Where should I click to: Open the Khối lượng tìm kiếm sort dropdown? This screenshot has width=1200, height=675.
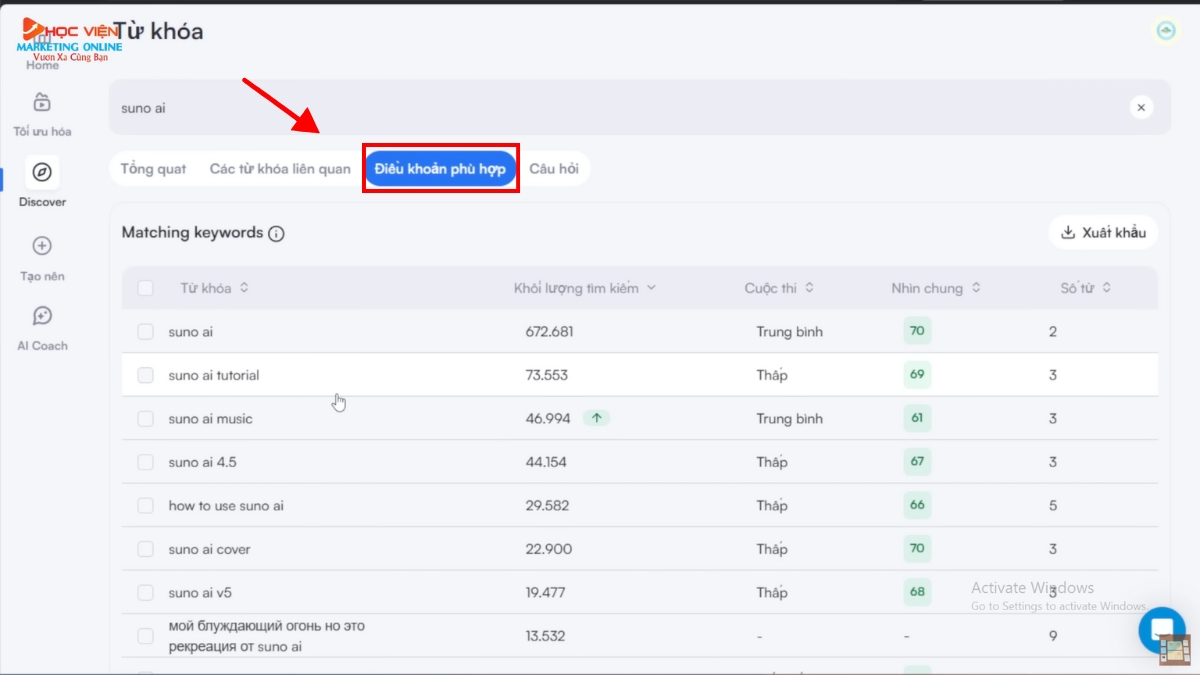(651, 287)
